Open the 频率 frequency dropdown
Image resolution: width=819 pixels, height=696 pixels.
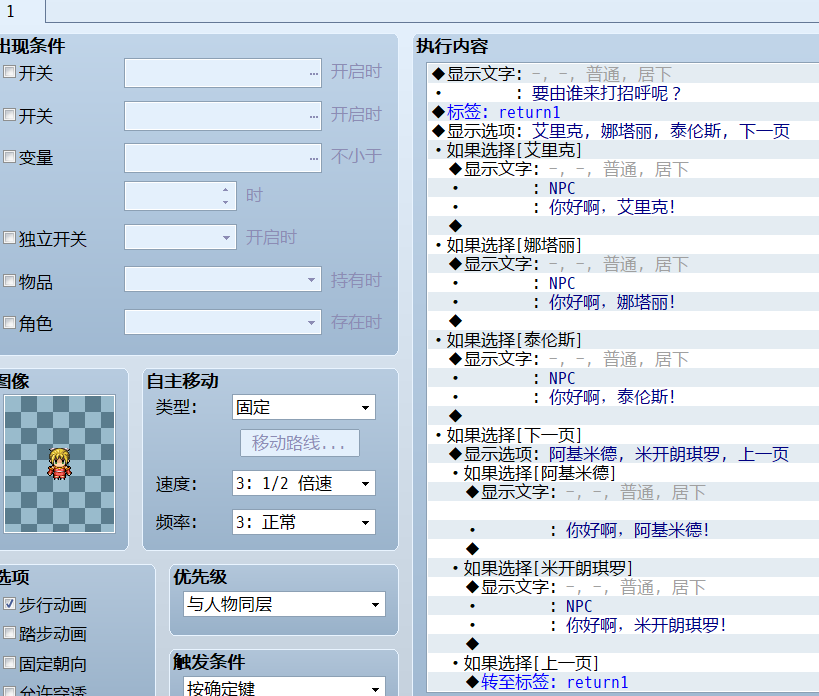(303, 522)
